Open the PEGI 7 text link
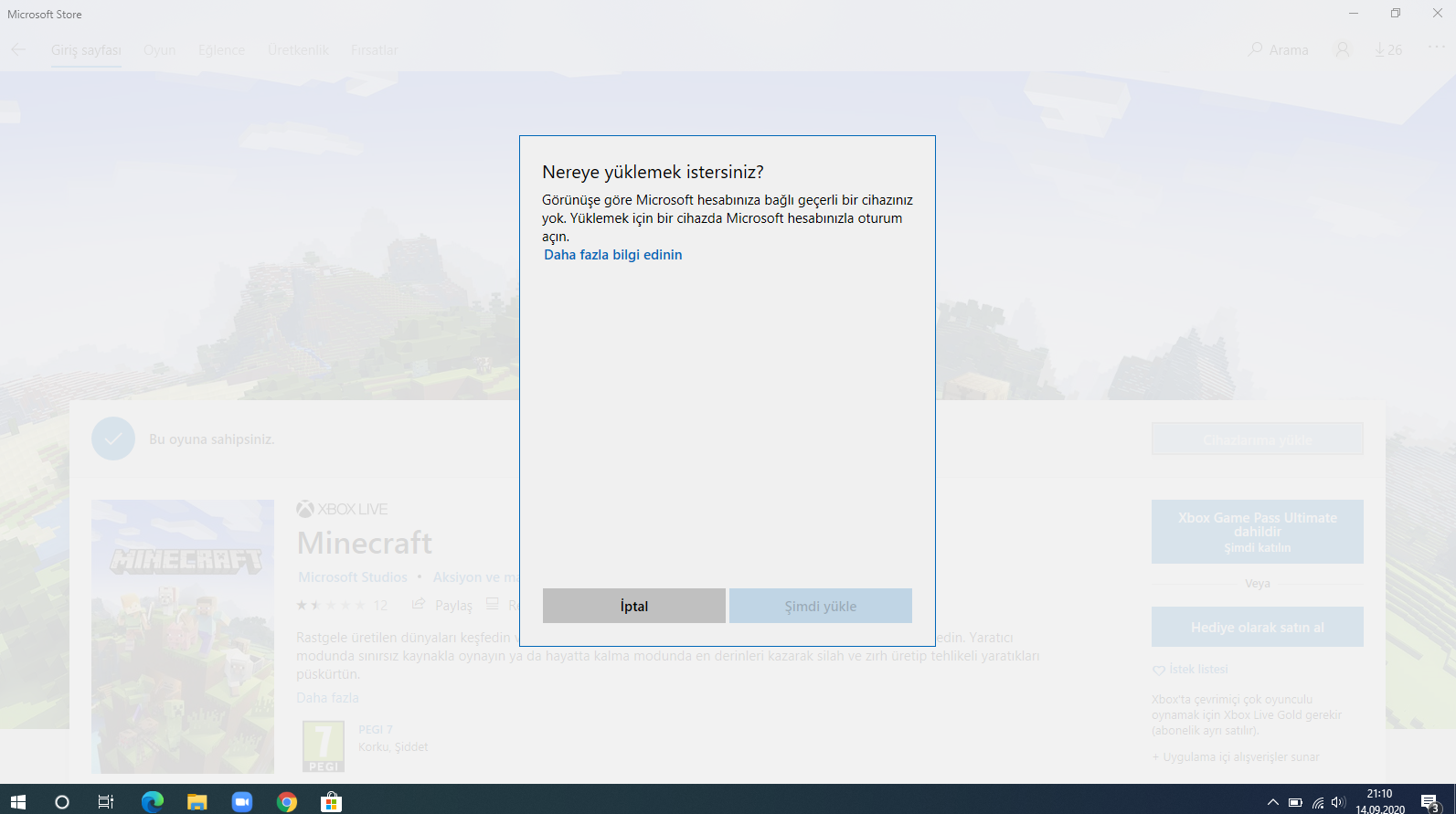 pos(376,729)
